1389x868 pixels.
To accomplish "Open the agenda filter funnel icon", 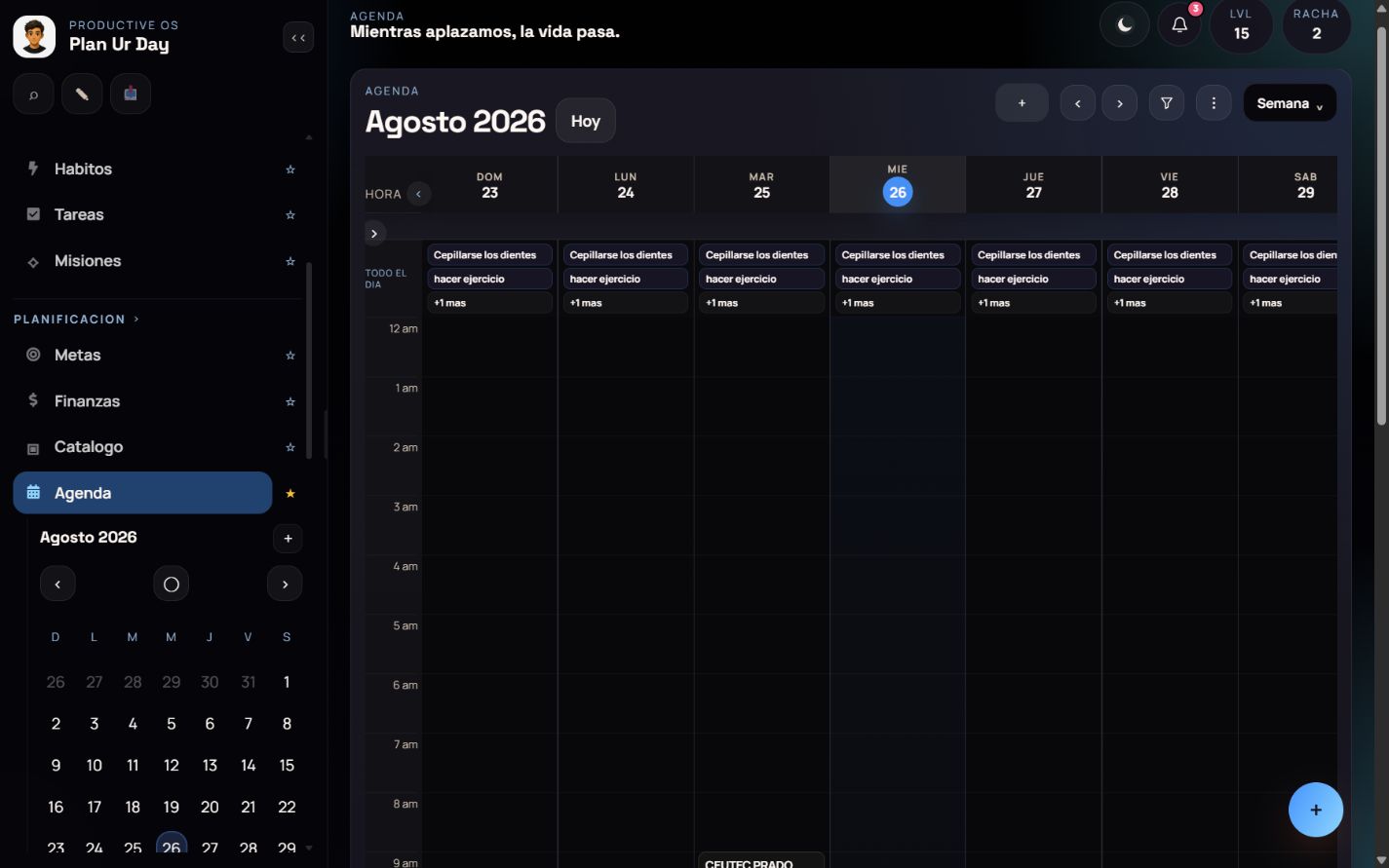I will coord(1166,103).
